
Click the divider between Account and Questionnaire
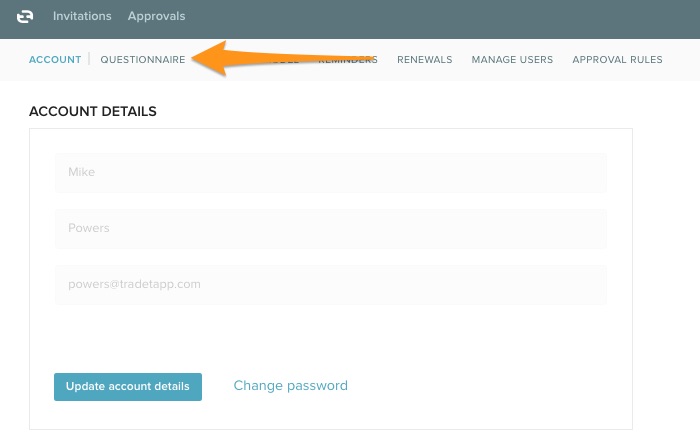90,60
